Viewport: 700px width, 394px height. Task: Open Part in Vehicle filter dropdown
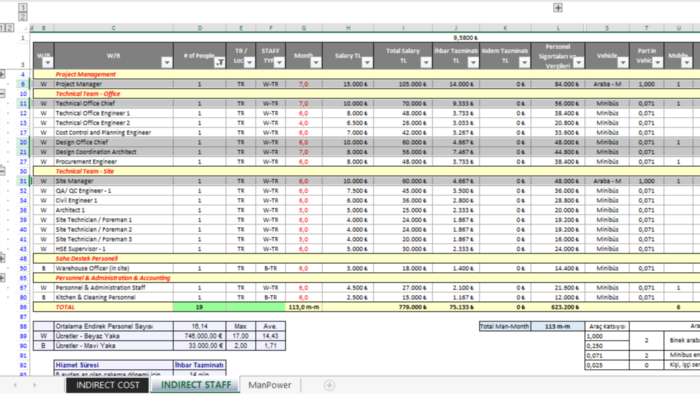pyautogui.click(x=657, y=62)
